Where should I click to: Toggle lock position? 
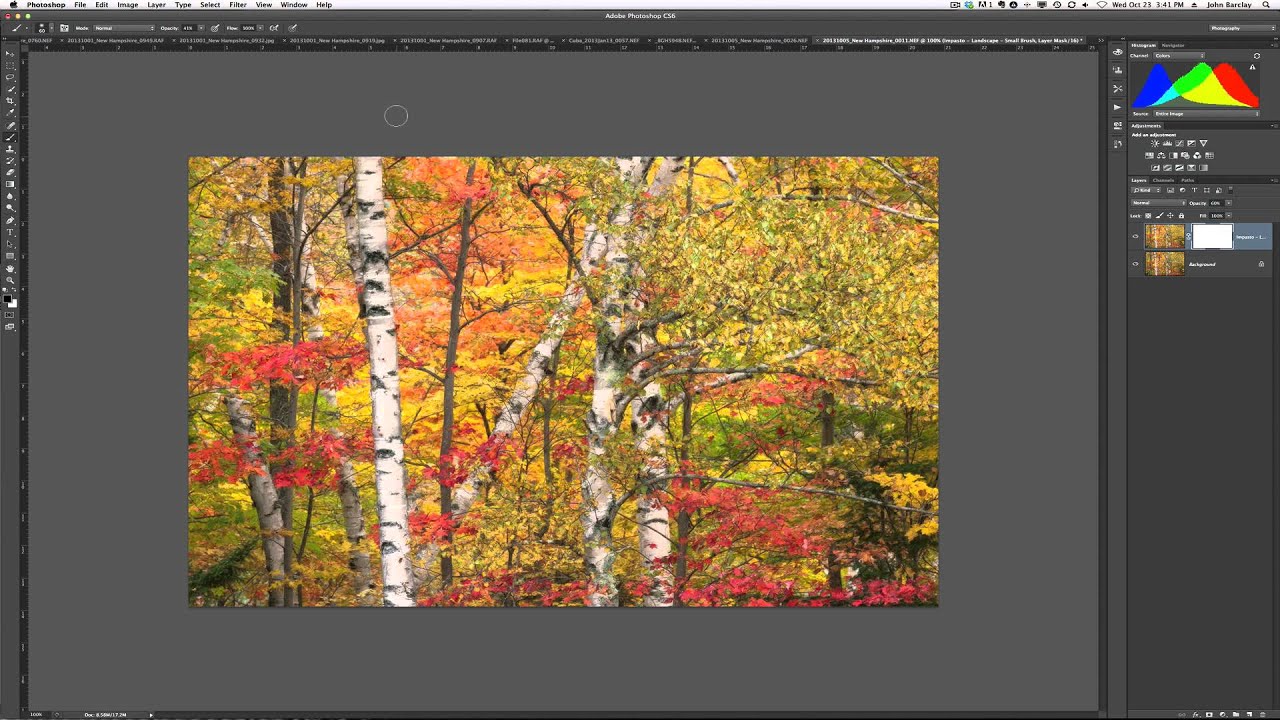click(1170, 215)
